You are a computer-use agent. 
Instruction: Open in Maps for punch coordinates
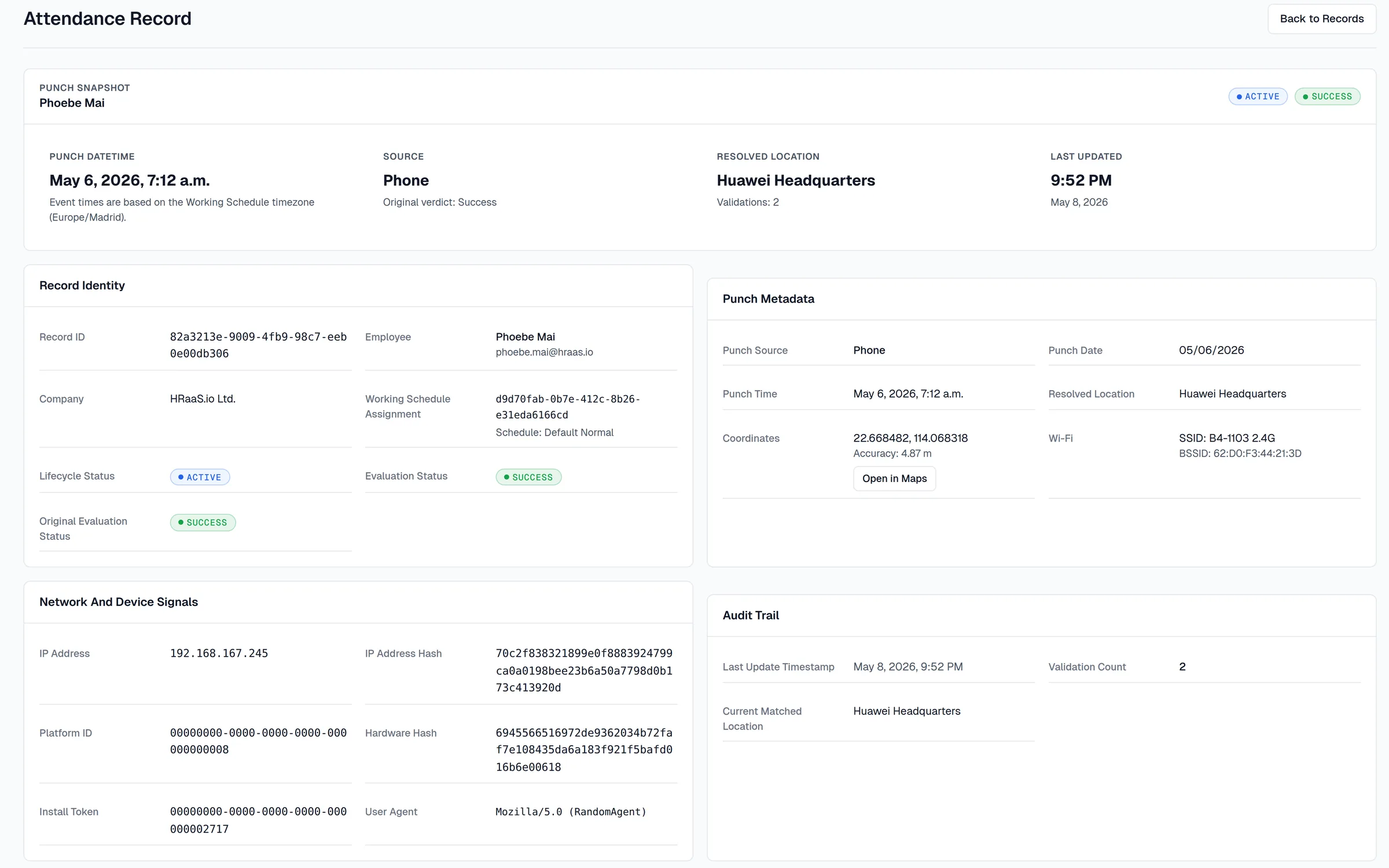(894, 479)
